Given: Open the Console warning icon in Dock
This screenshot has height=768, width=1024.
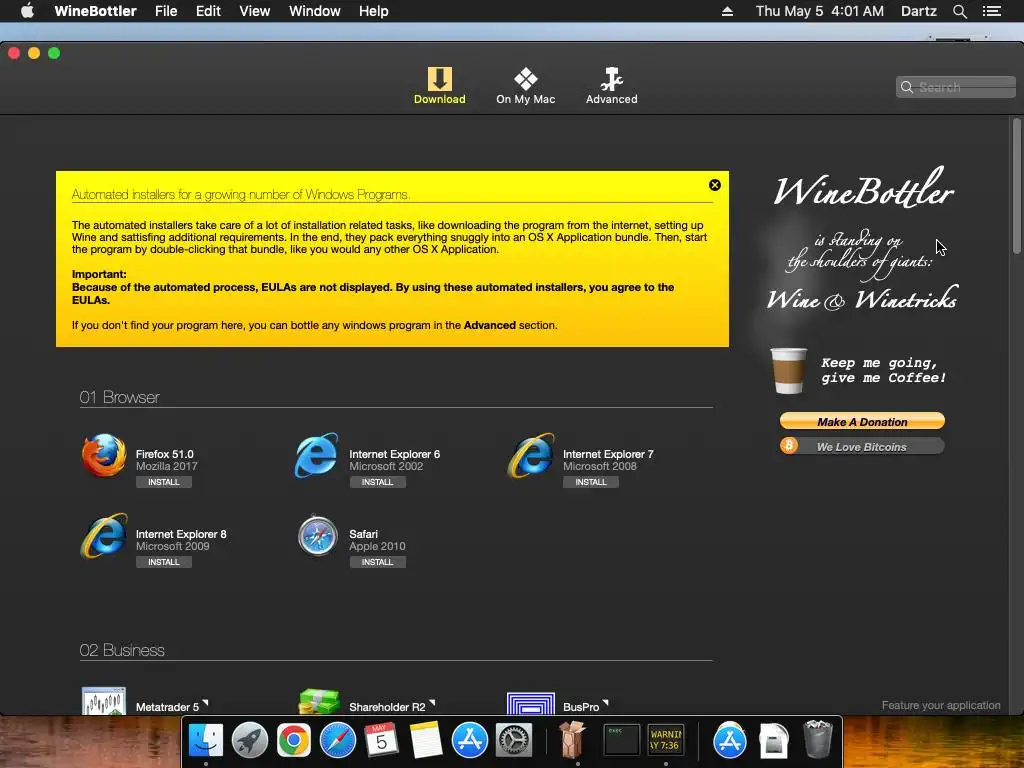Looking at the screenshot, I should pos(665,740).
